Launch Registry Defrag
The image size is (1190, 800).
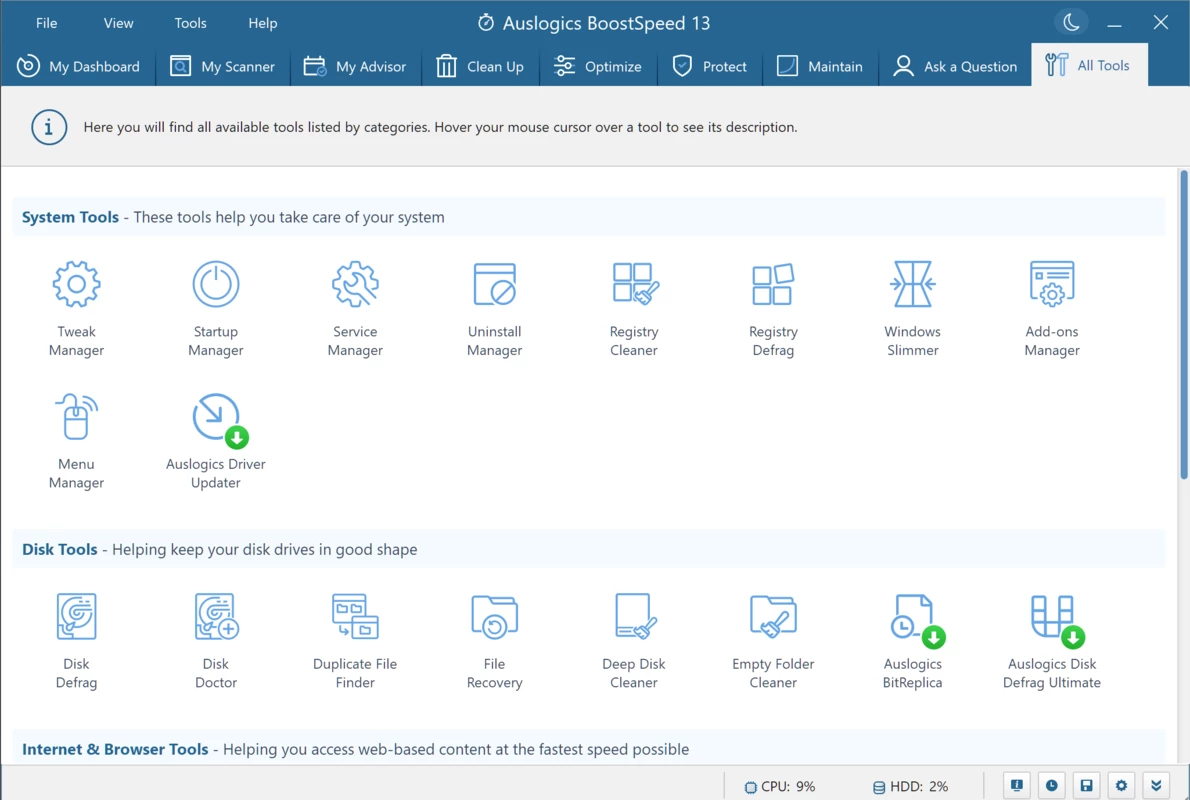(x=773, y=308)
